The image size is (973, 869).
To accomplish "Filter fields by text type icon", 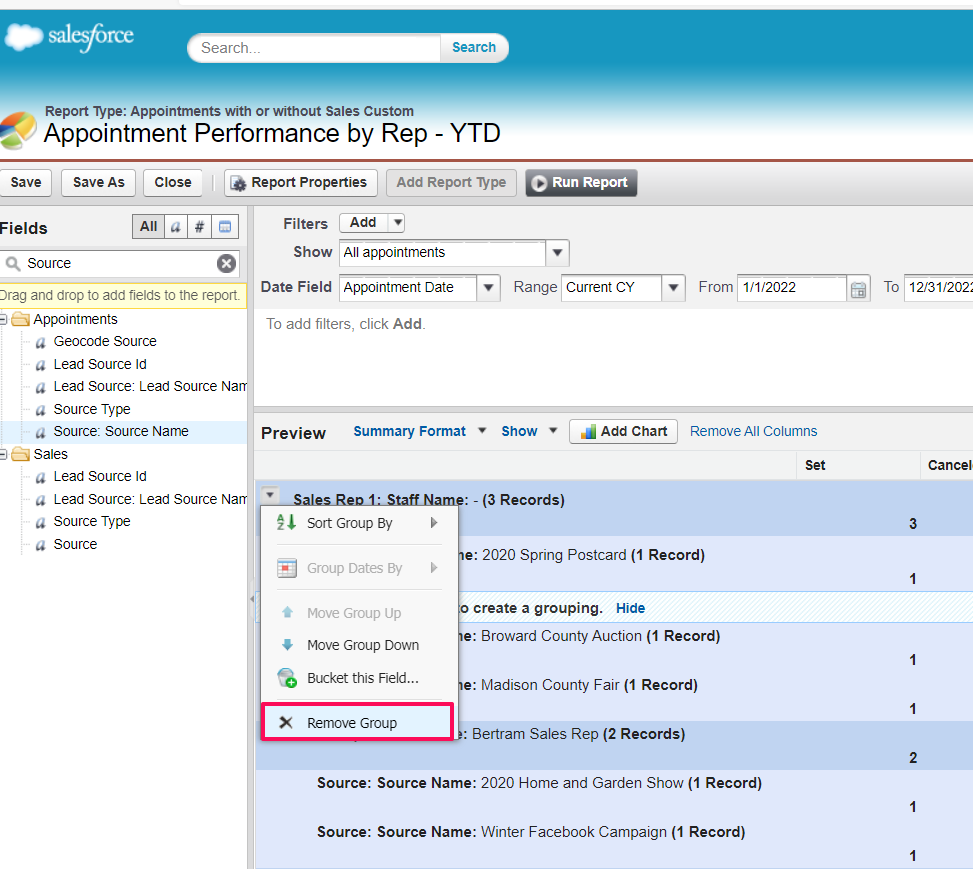I will click(x=176, y=227).
